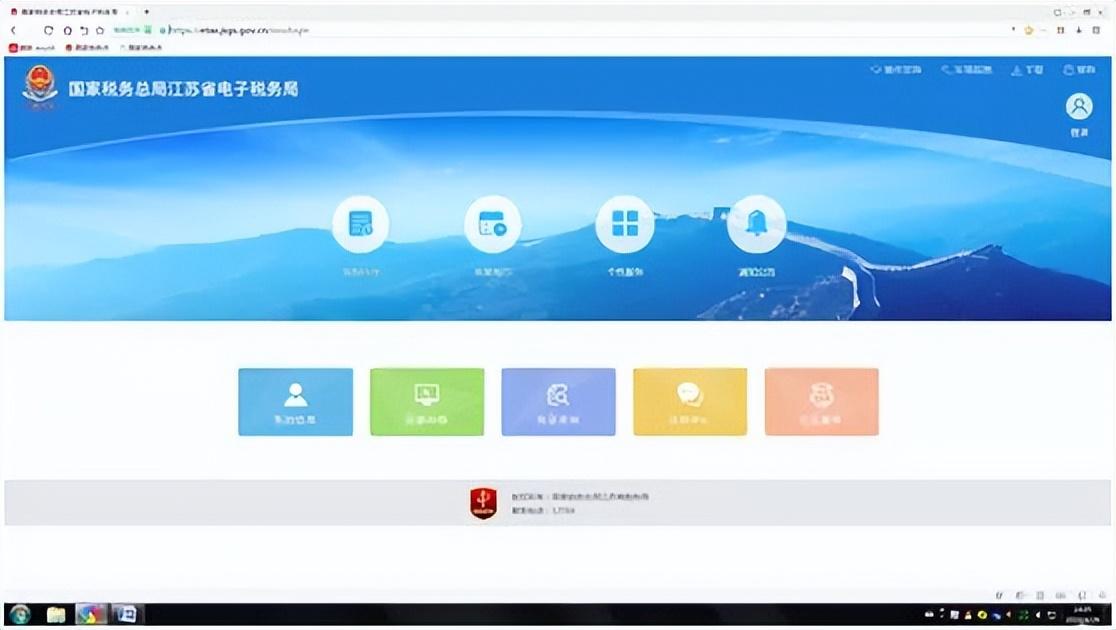Open the purple search query tile
The width and height of the screenshot is (1116, 630).
[559, 401]
